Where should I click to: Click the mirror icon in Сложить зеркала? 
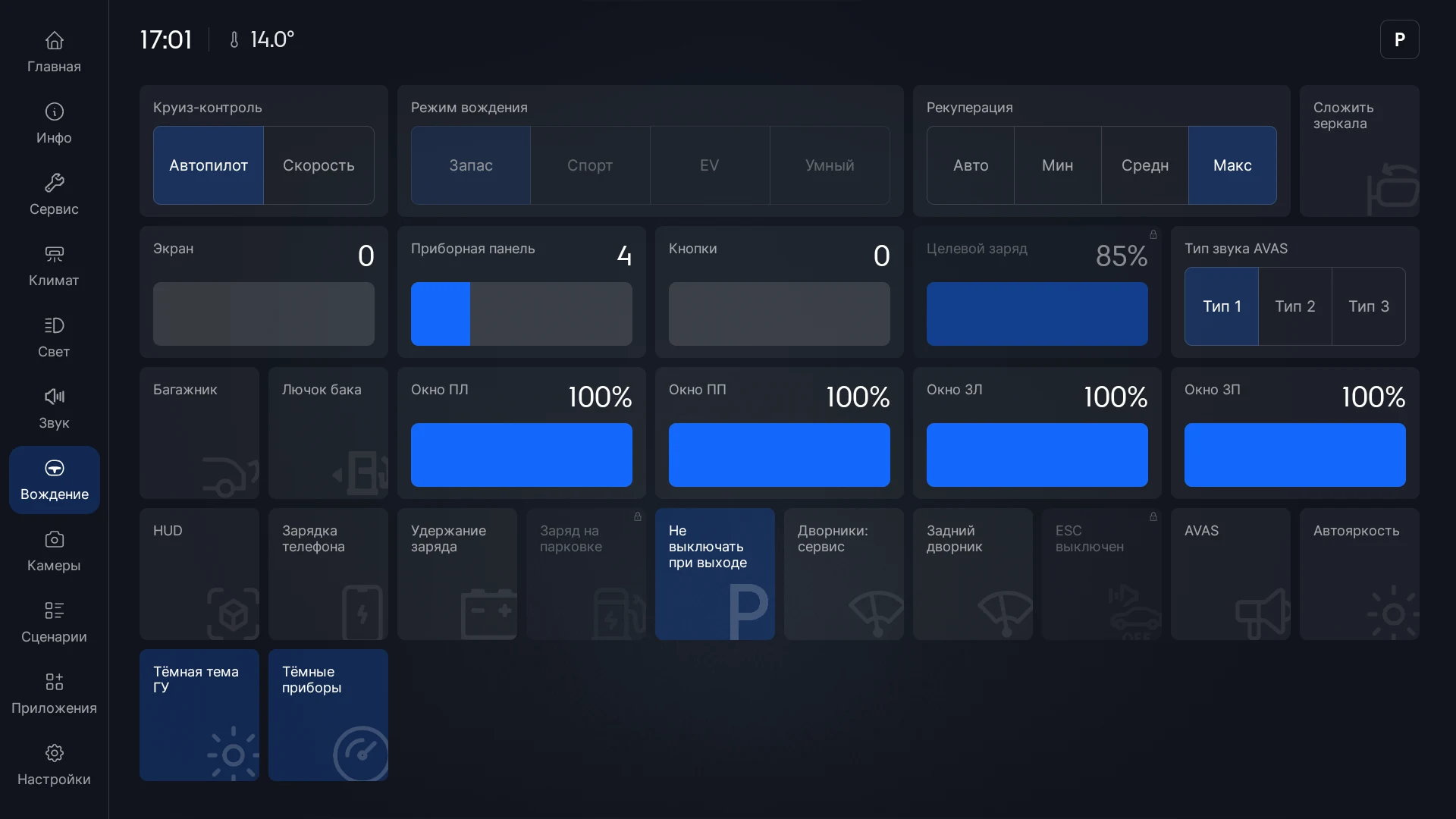pyautogui.click(x=1393, y=188)
